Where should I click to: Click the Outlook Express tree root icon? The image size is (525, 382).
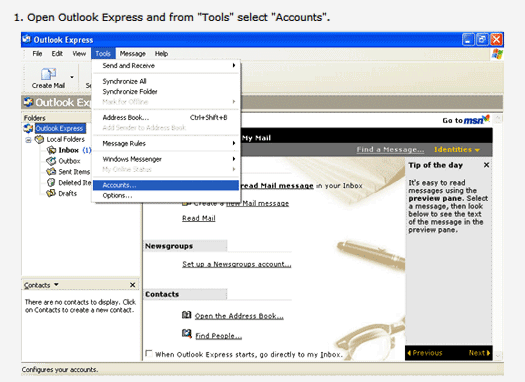click(x=28, y=128)
